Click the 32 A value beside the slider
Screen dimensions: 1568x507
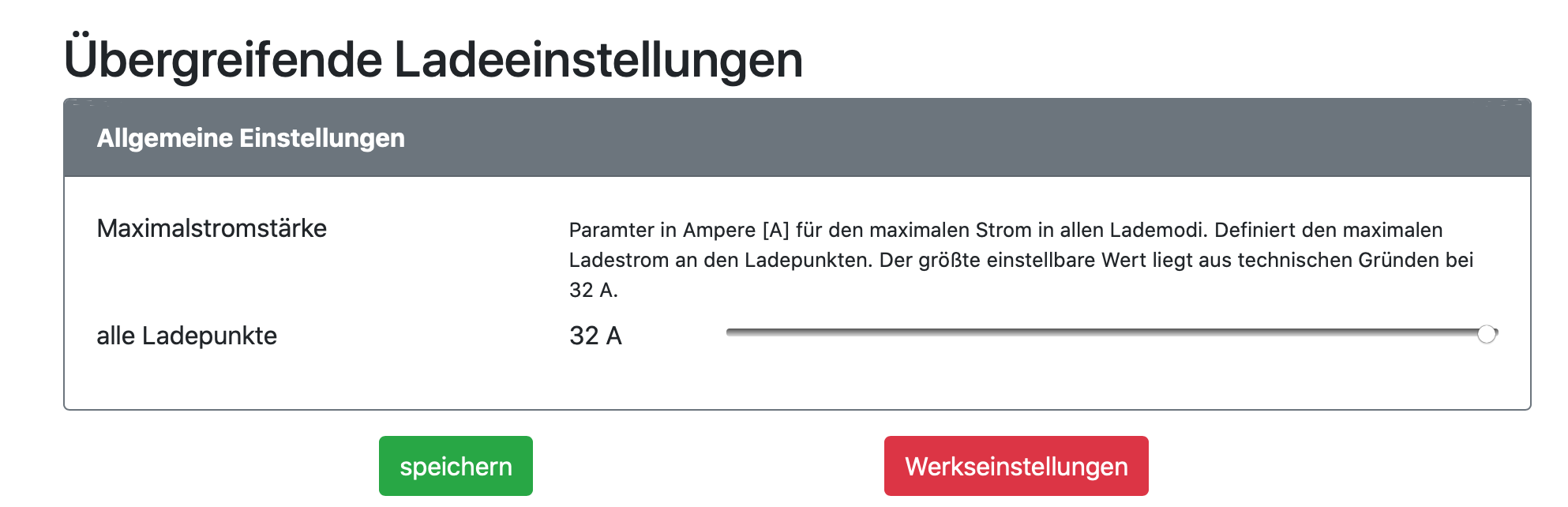(595, 336)
